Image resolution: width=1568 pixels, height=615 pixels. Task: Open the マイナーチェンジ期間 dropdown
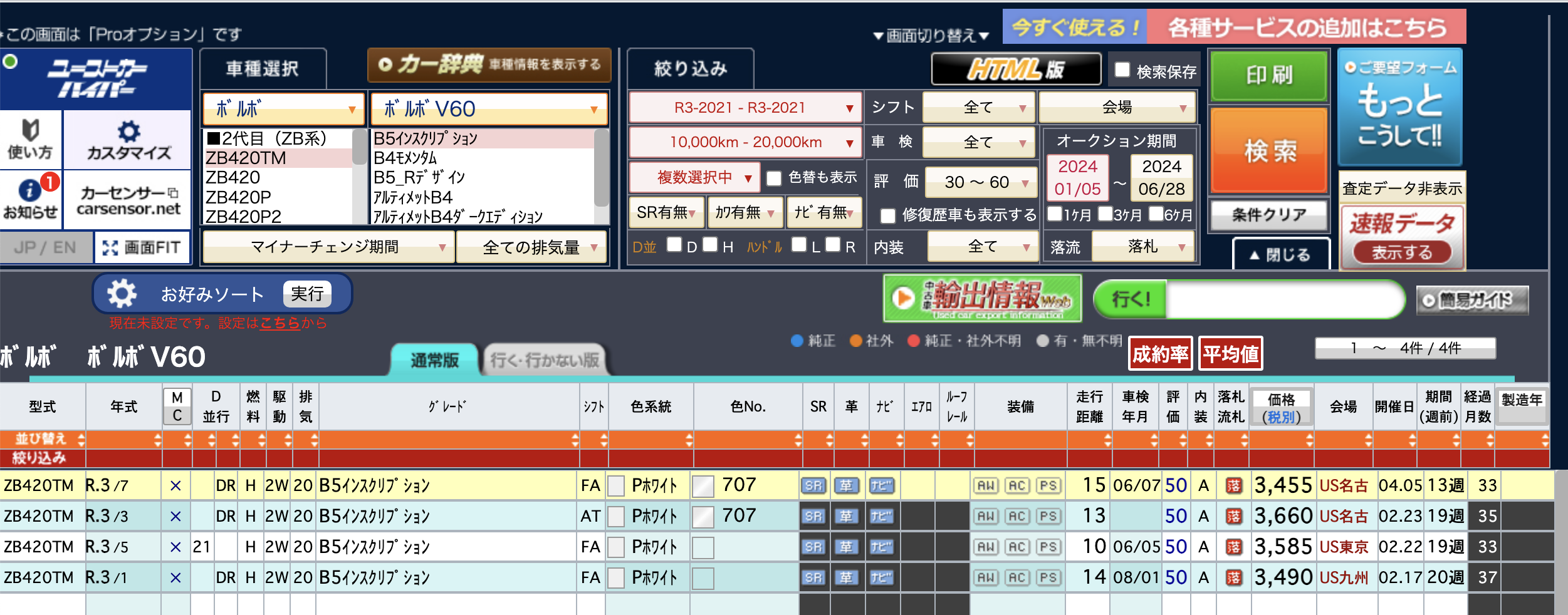(328, 247)
